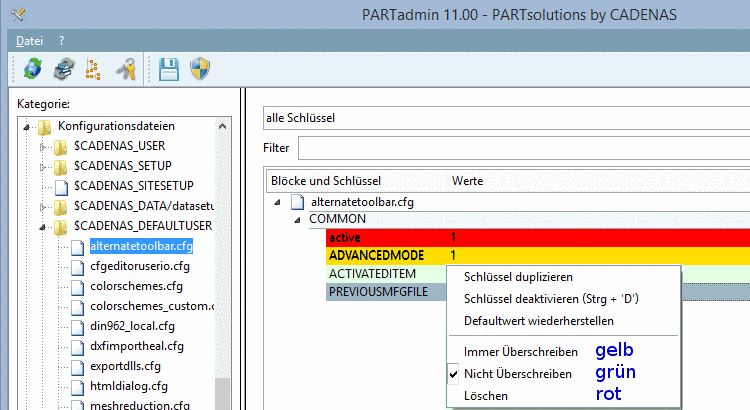Screen dimensions: 750x410
Task: Click the $CADENAS_DEFAULTUSER folder icon
Action: tap(61, 227)
